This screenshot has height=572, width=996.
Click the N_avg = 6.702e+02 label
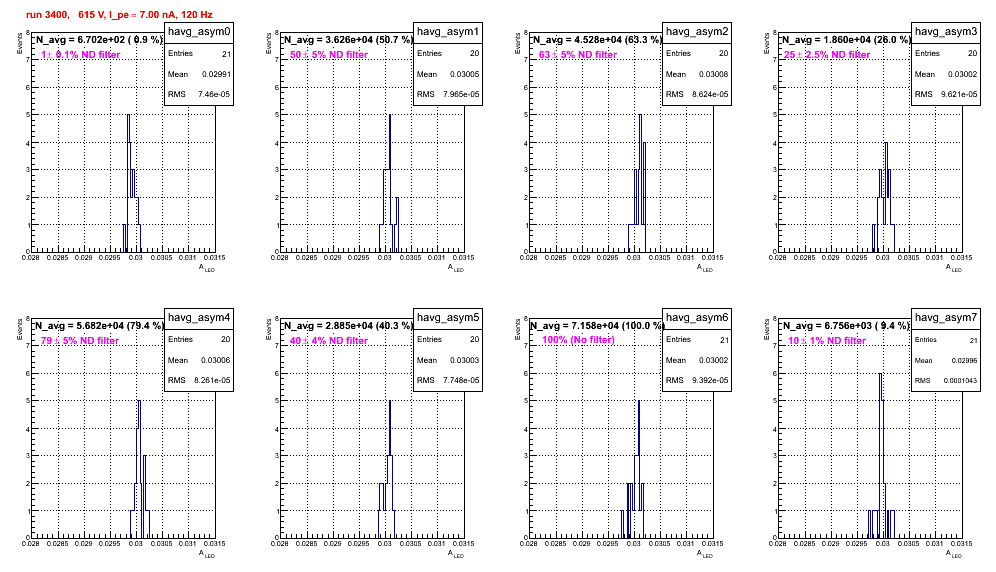click(x=98, y=39)
